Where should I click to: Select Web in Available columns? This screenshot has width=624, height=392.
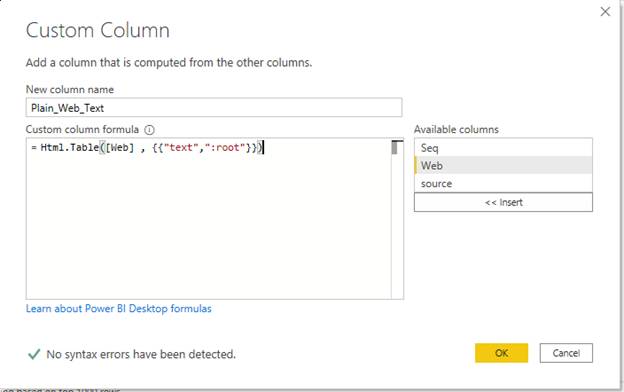pyautogui.click(x=503, y=165)
